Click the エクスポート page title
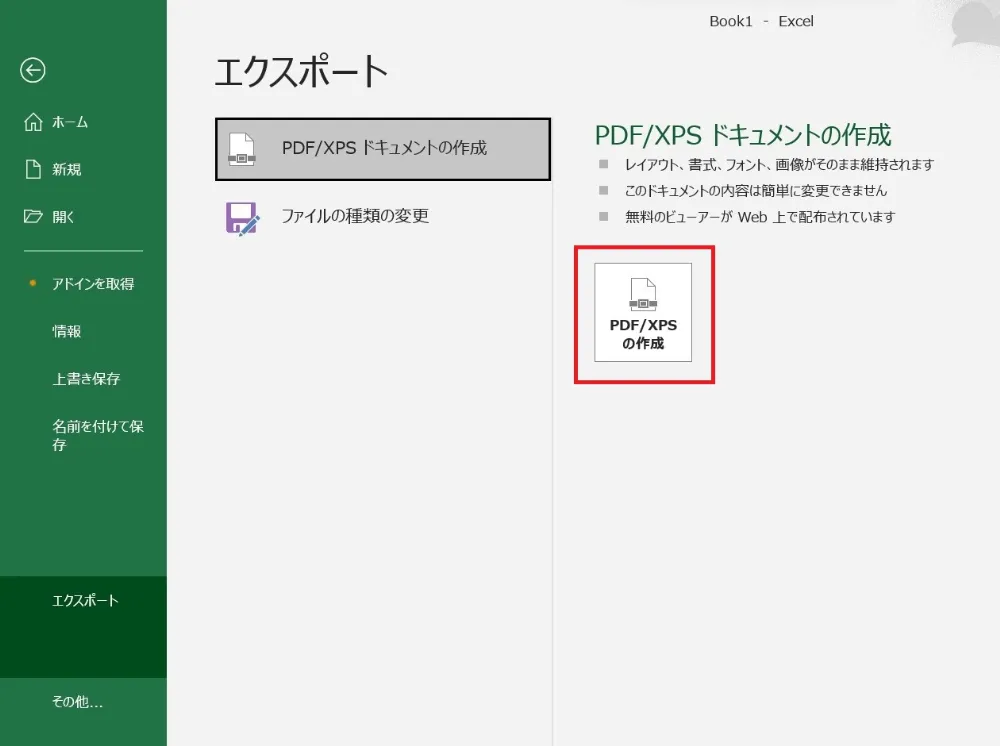This screenshot has height=746, width=1000. pos(301,71)
